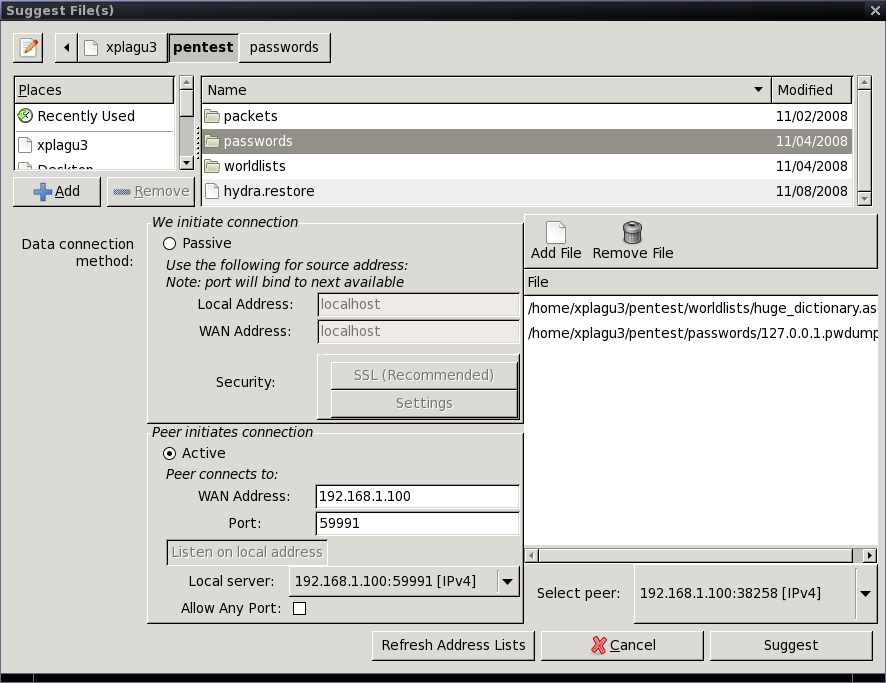Click the pencil type-filename icon
Image resolution: width=886 pixels, height=683 pixels.
coord(29,47)
